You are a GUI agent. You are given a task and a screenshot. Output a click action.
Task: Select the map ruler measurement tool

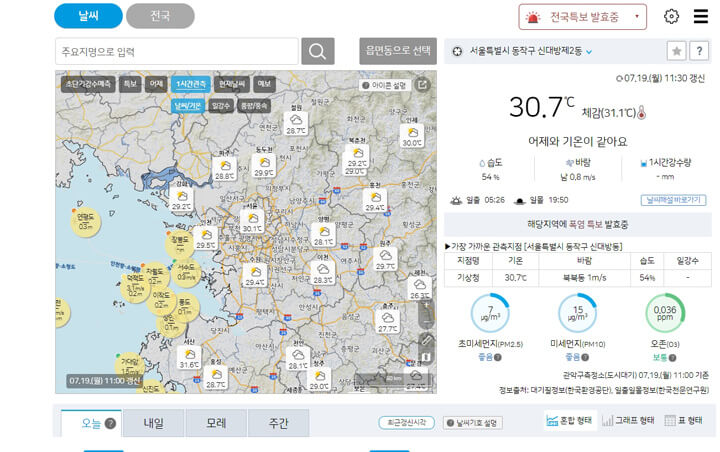tap(427, 340)
